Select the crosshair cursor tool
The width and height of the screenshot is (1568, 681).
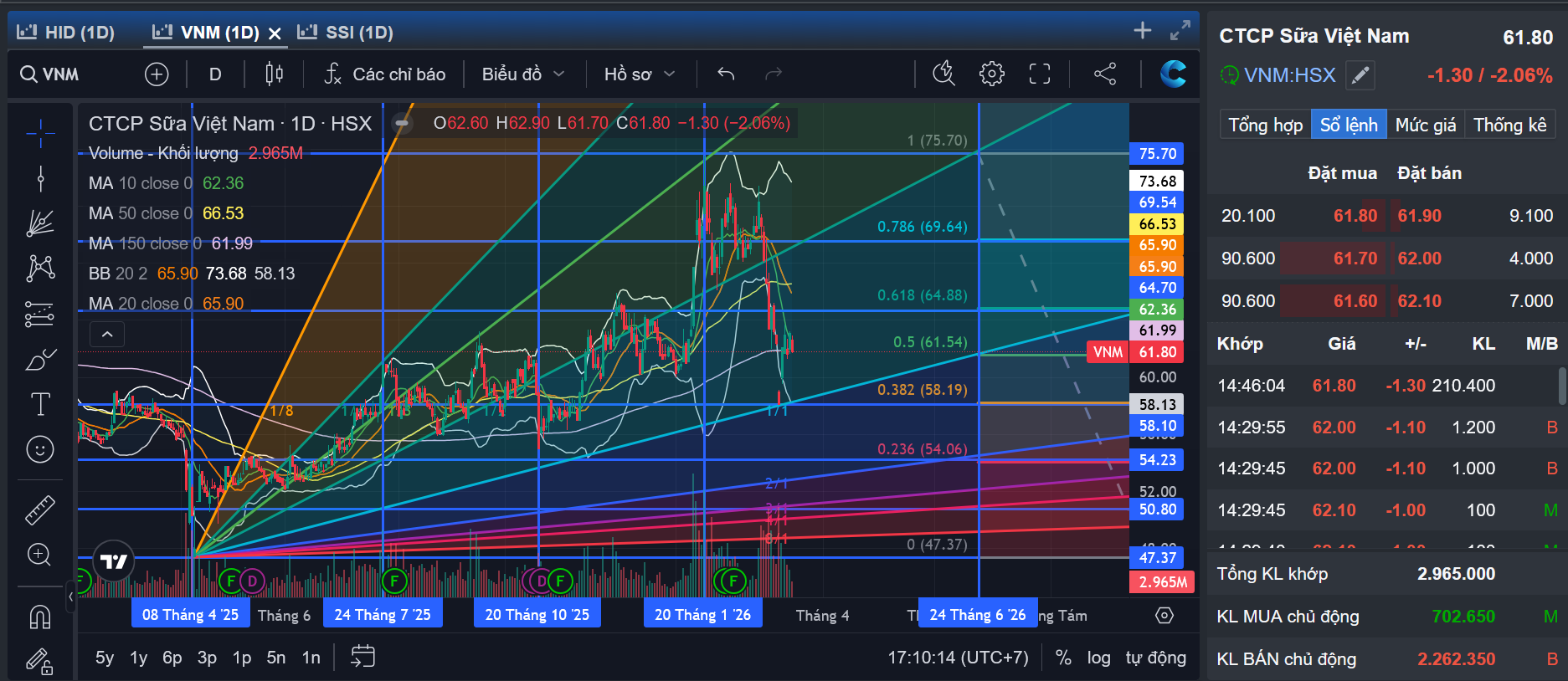pyautogui.click(x=40, y=134)
